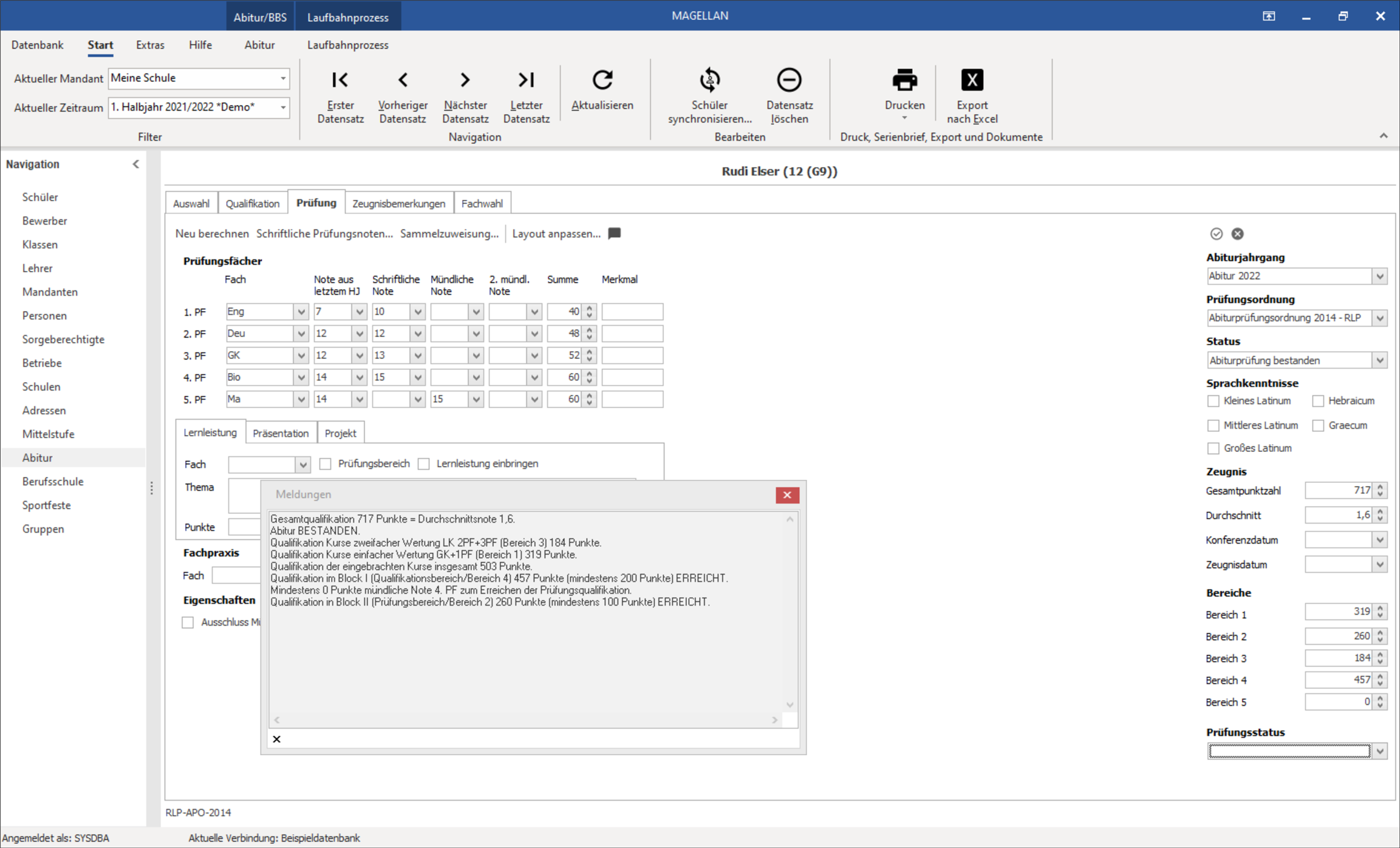Screen dimensions: 1400x848
Task: Switch to the Qualifikation tab
Action: pyautogui.click(x=252, y=203)
